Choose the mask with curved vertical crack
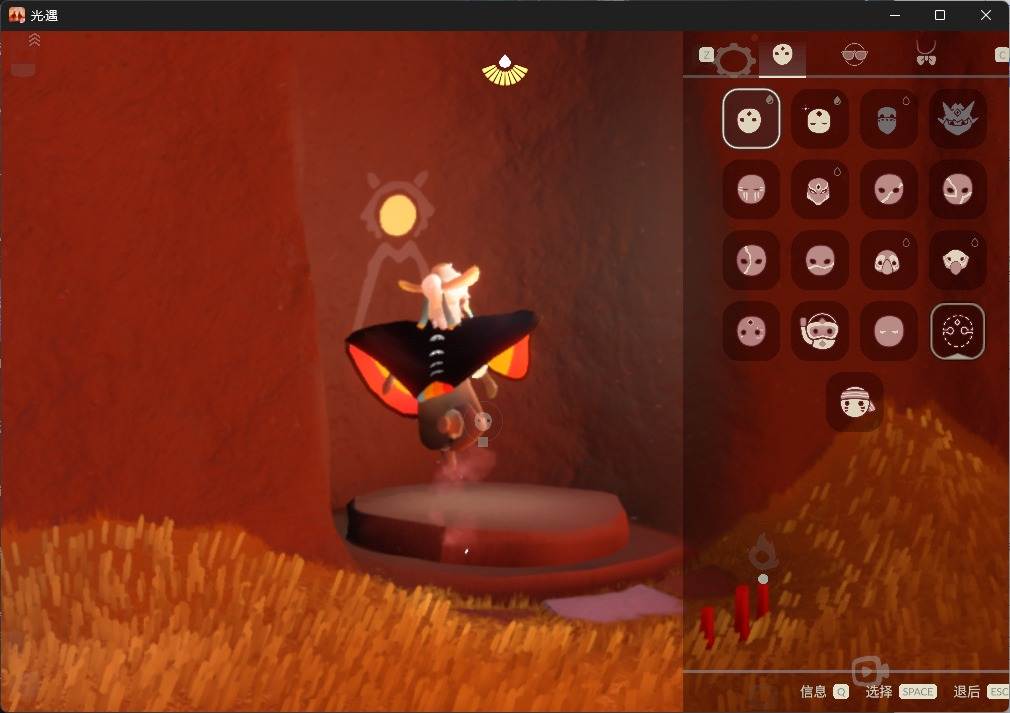The image size is (1010, 713). (x=751, y=260)
